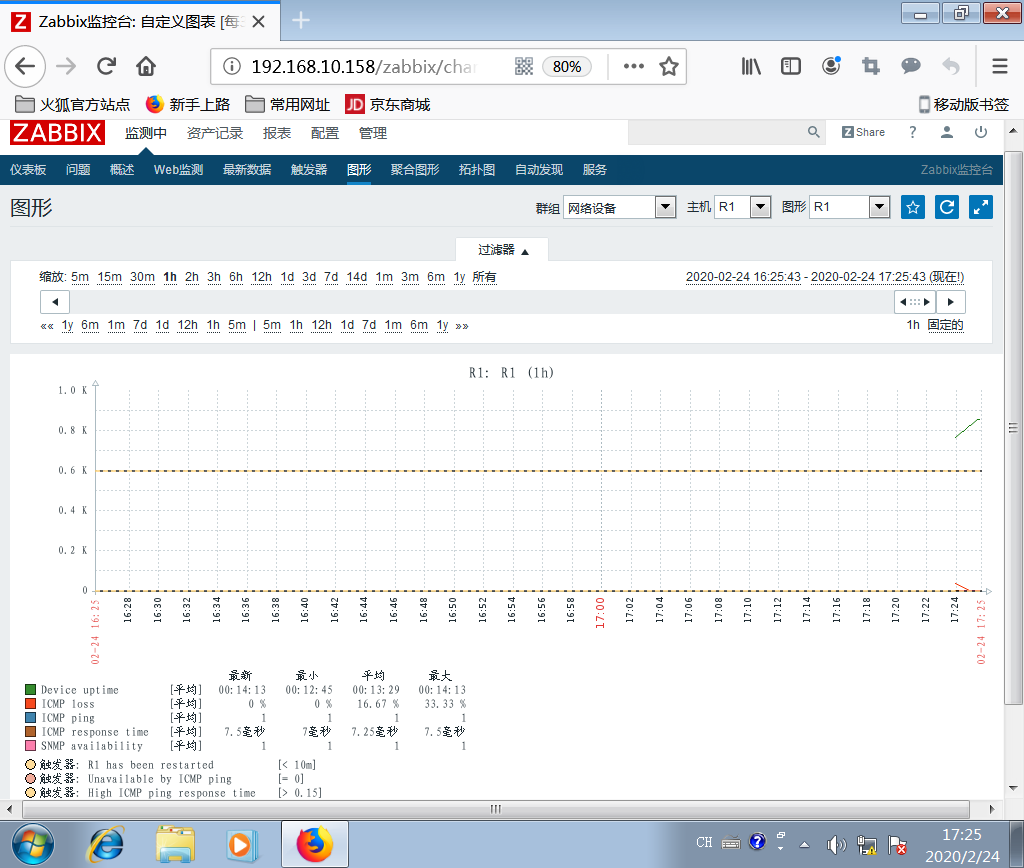Refresh the graph with blue reload button
Screen dimensions: 1024x868
tap(946, 208)
